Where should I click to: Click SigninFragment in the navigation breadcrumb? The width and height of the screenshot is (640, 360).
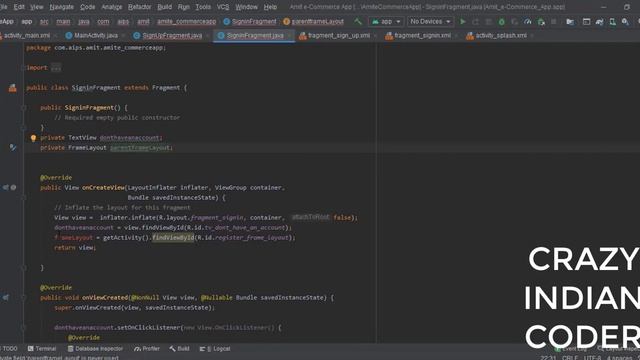(250, 22)
